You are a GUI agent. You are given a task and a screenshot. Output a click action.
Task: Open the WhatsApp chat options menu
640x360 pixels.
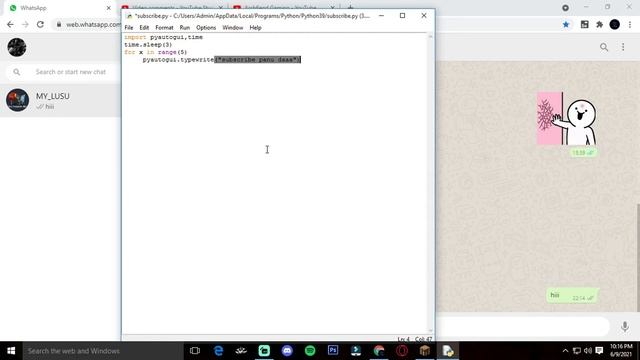point(623,47)
